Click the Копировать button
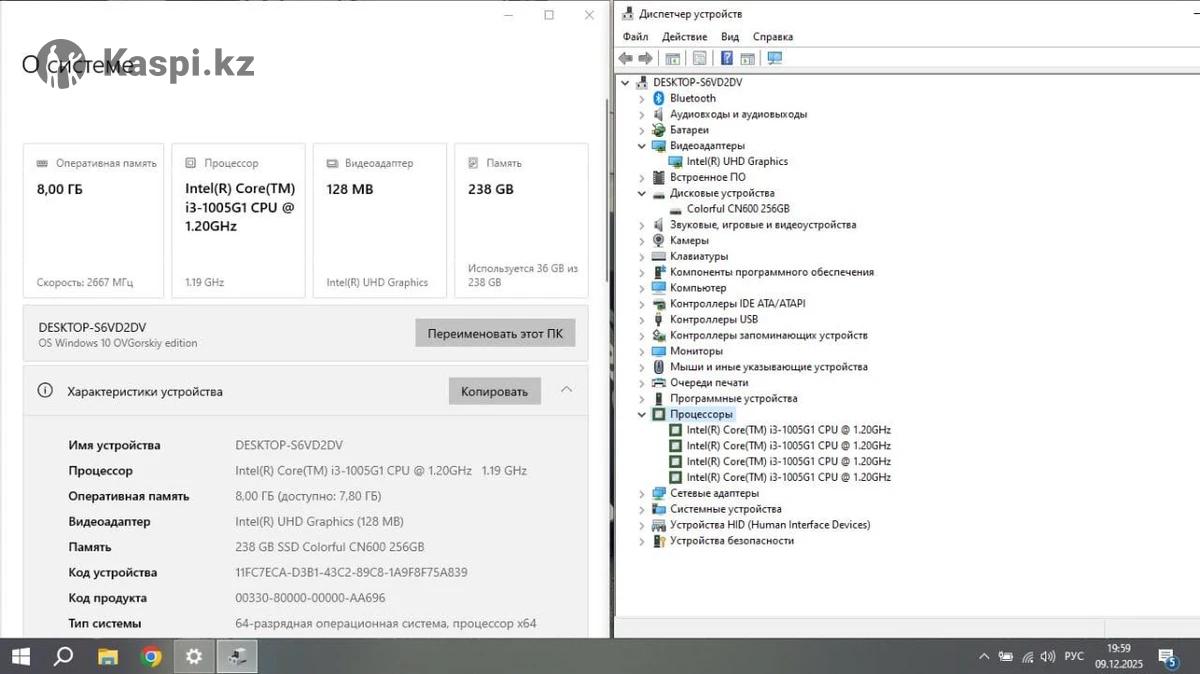 (494, 391)
